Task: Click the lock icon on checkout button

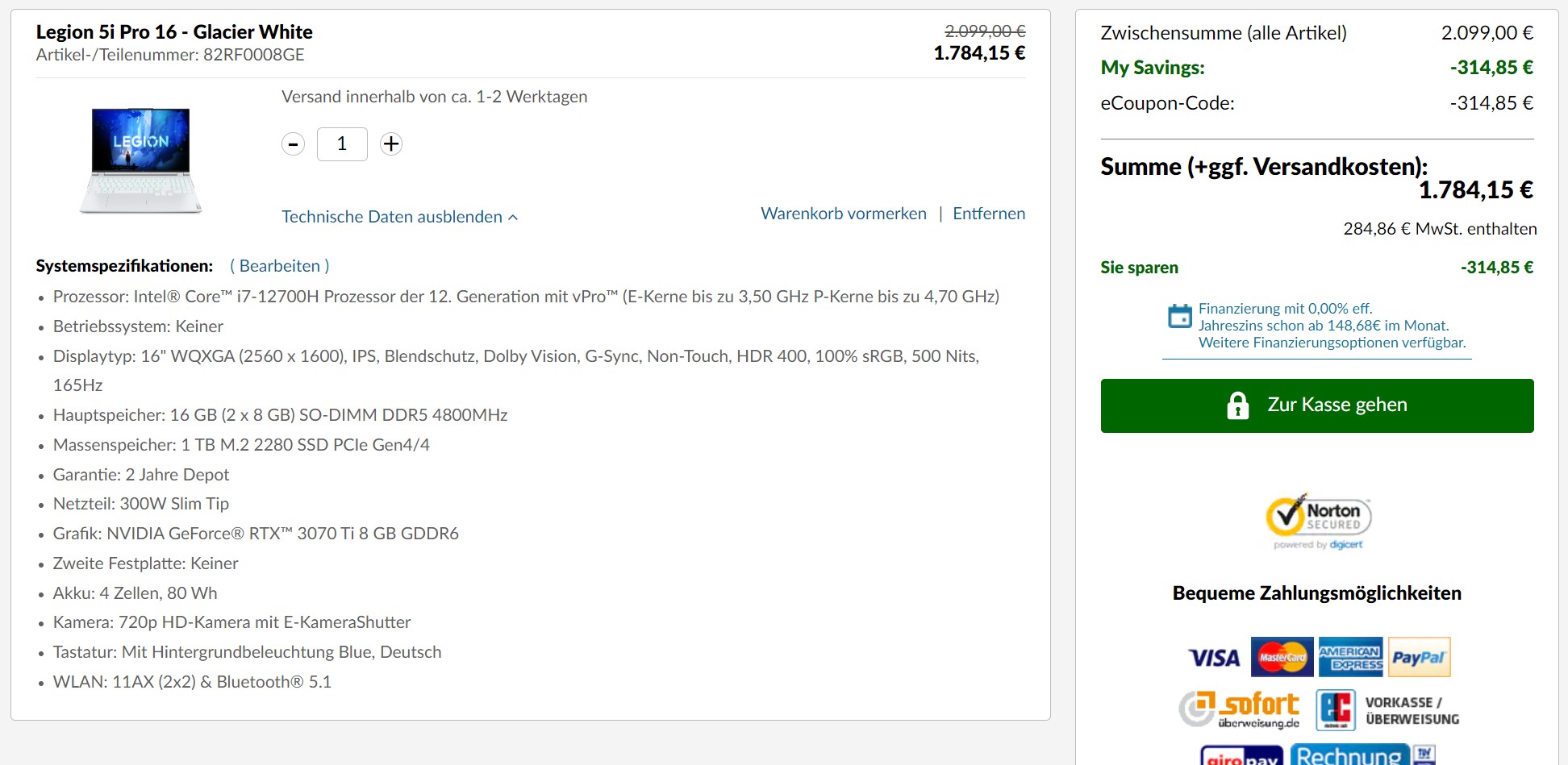Action: pyautogui.click(x=1237, y=405)
